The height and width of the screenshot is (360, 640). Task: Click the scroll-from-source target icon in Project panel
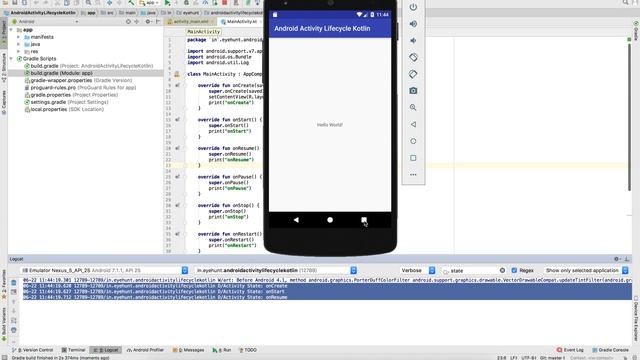pos(128,21)
